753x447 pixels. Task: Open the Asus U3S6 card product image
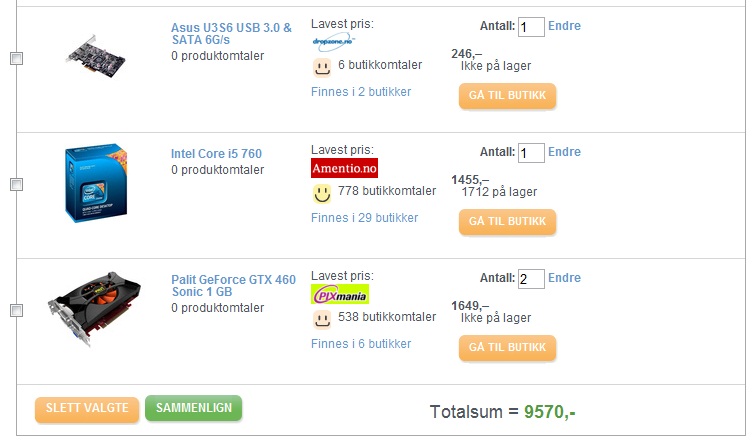(x=93, y=59)
